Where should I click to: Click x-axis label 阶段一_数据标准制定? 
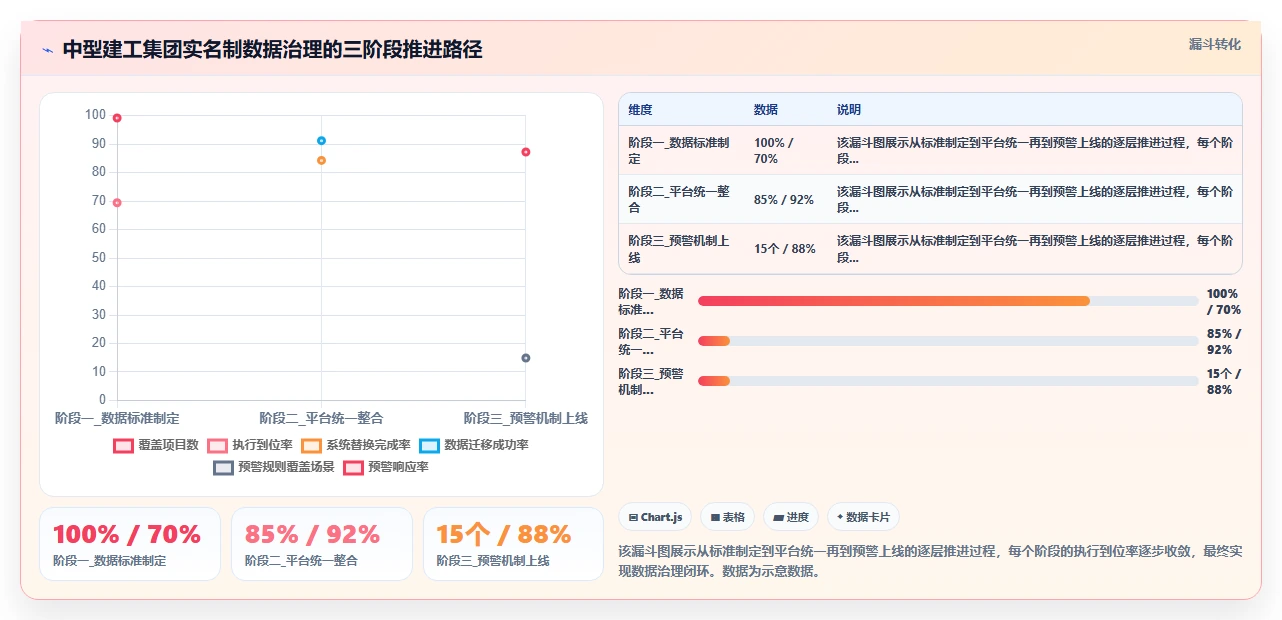117,418
